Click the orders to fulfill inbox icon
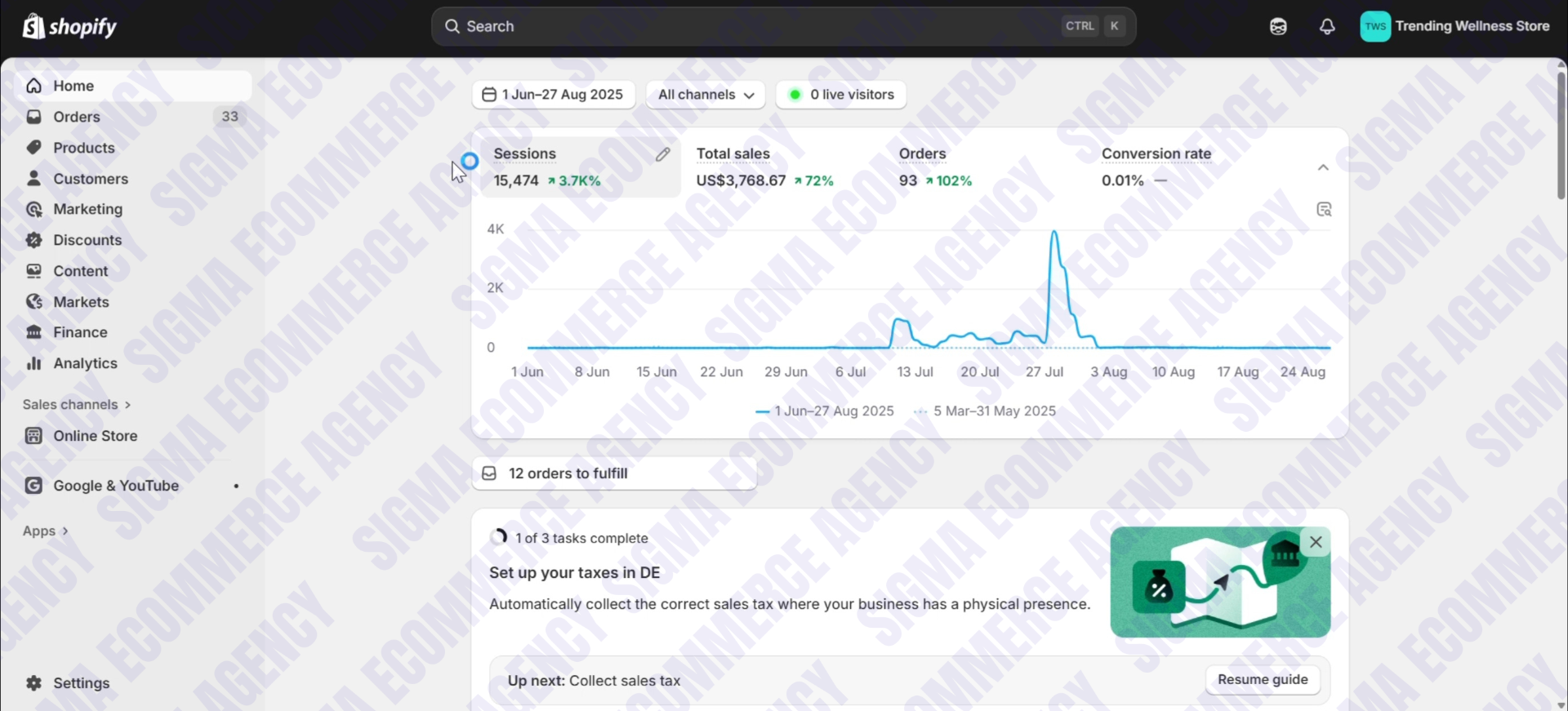 [x=489, y=473]
